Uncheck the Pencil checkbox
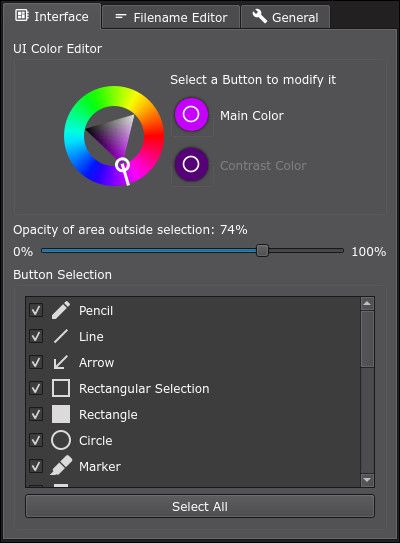The width and height of the screenshot is (400, 543). (x=36, y=310)
